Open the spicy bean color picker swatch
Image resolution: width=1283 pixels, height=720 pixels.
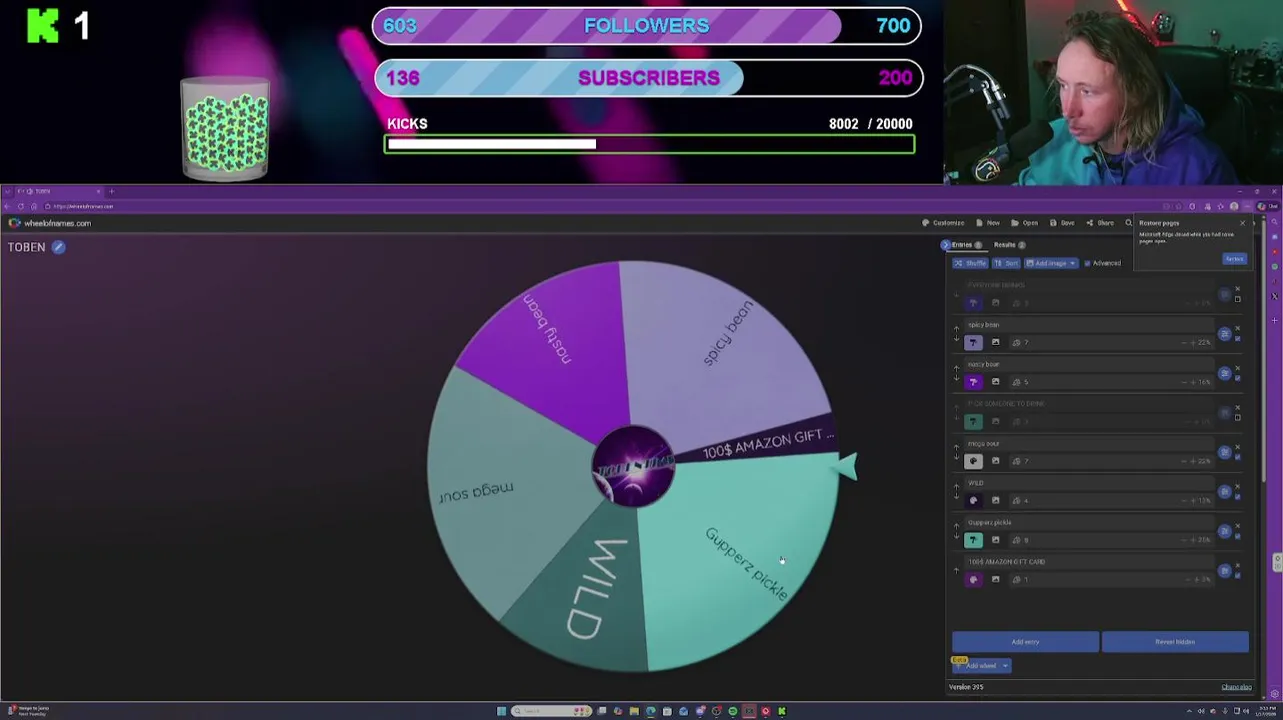(973, 342)
